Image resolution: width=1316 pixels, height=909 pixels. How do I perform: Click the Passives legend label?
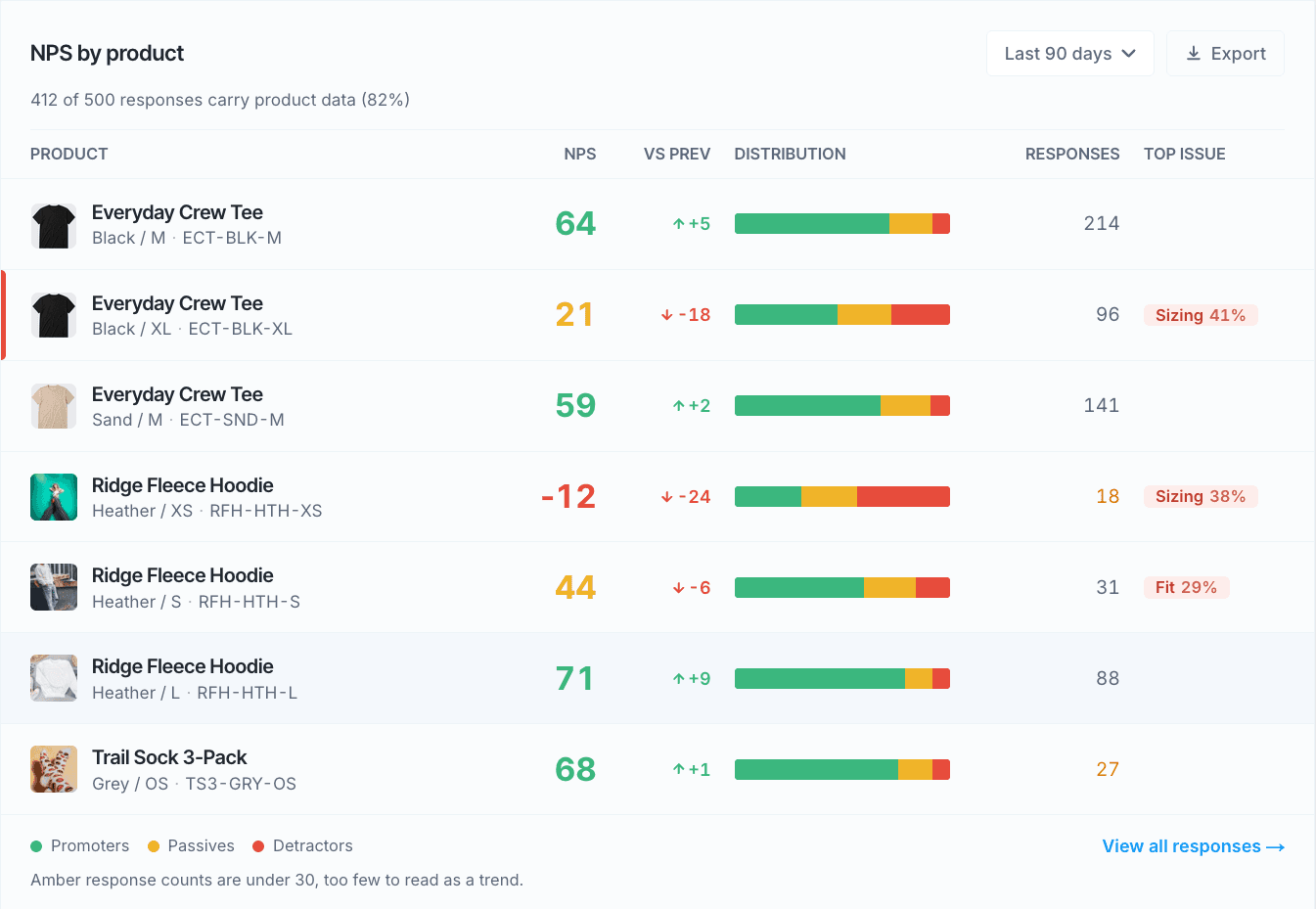201,846
